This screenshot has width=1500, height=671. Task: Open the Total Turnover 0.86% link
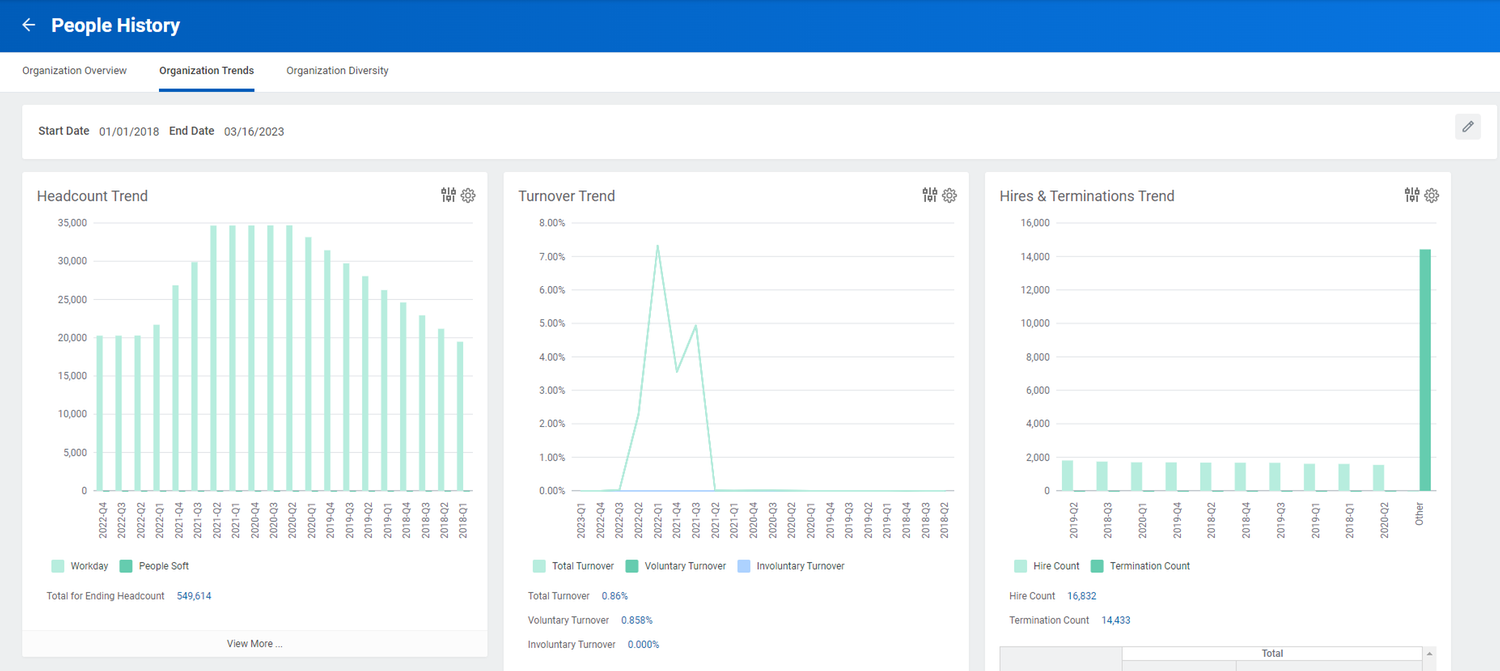click(x=614, y=595)
